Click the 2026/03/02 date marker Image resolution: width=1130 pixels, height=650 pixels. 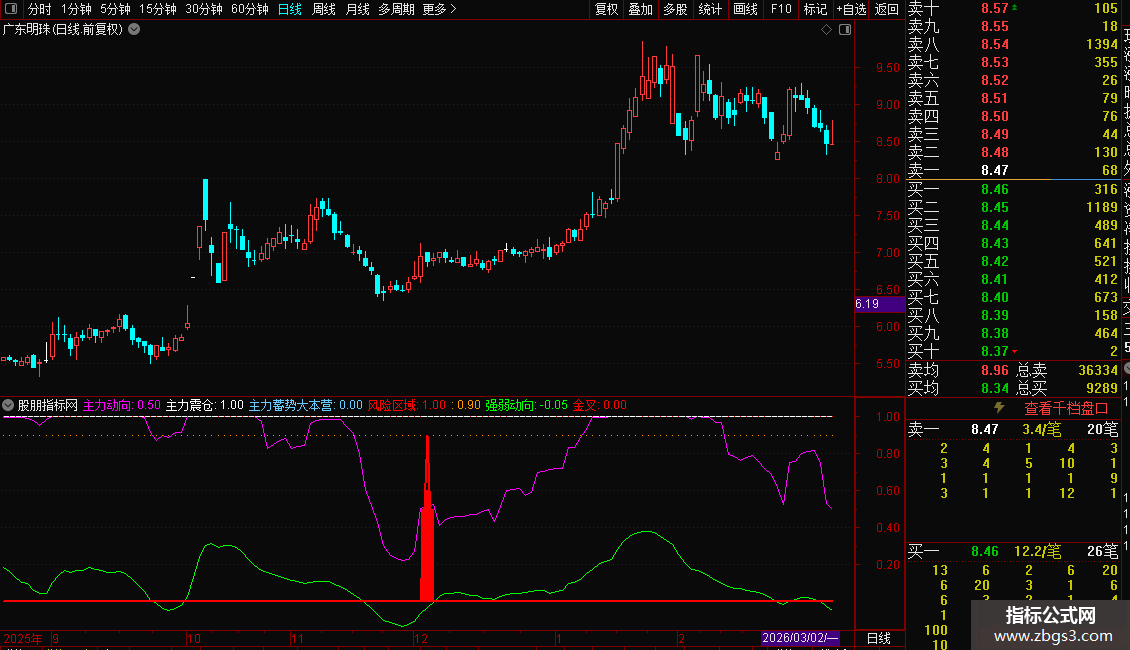800,638
